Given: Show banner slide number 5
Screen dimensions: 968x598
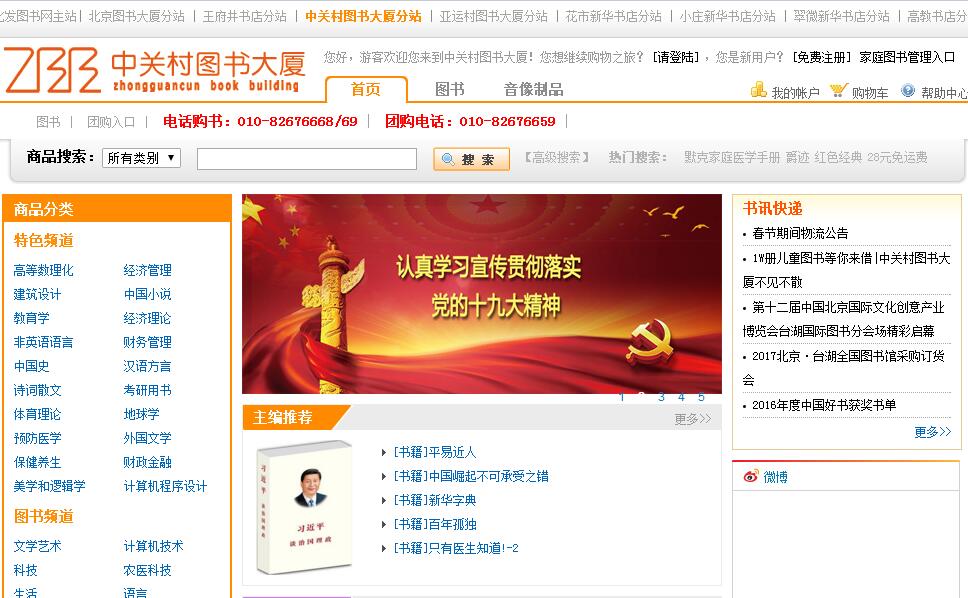Looking at the screenshot, I should point(701,397).
